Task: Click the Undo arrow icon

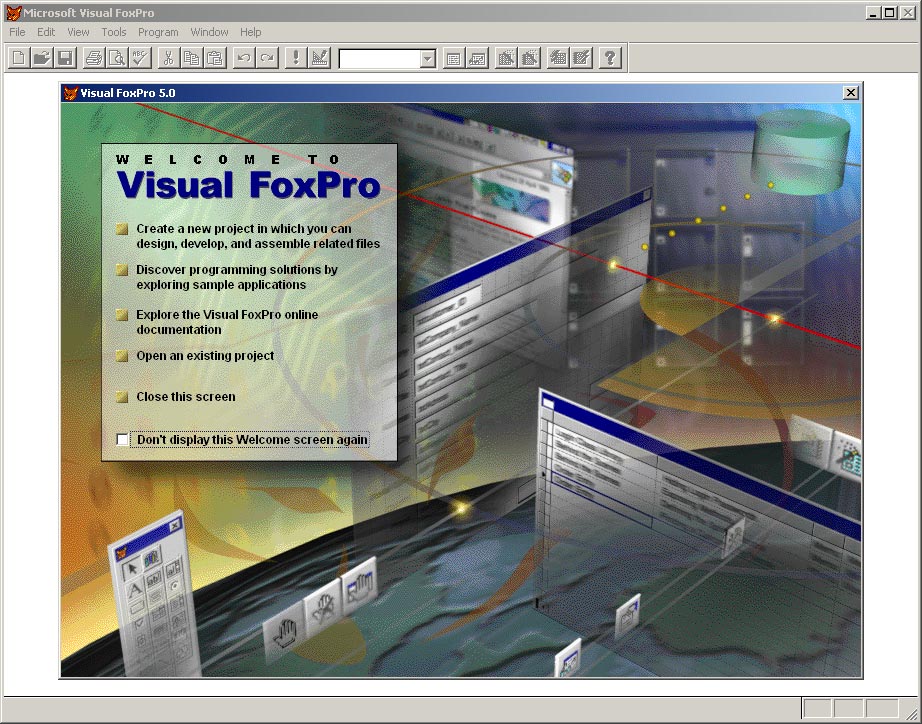Action: (243, 58)
